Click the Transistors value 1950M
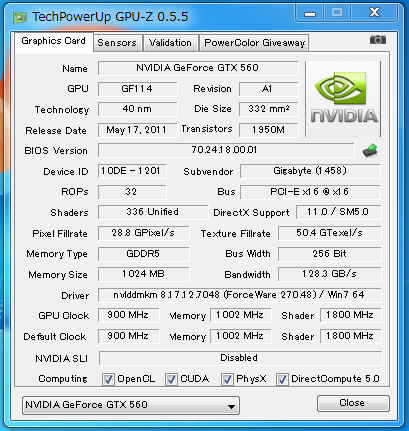This screenshot has width=409, height=431. [268, 130]
